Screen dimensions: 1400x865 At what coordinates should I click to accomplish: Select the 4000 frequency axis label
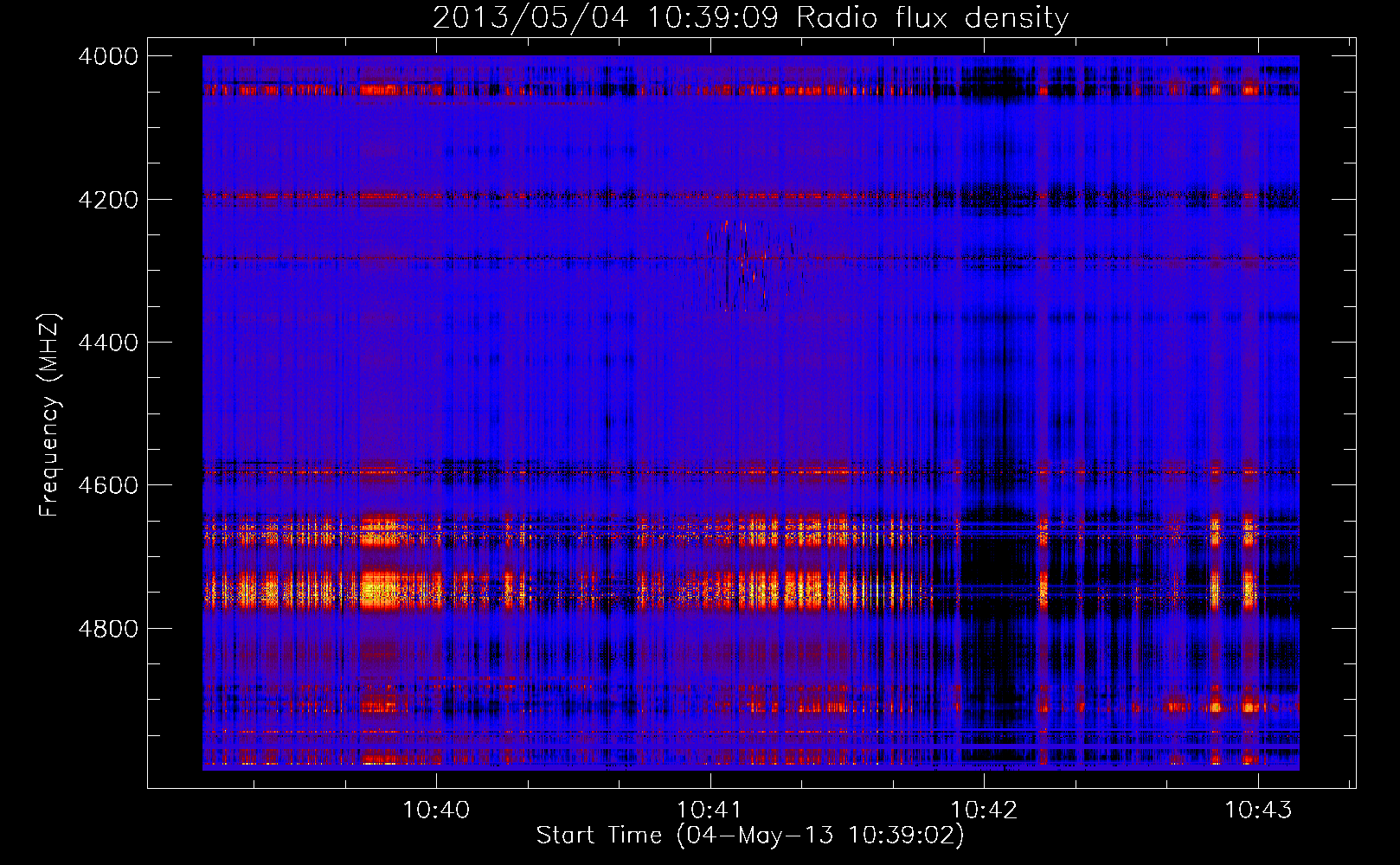click(107, 56)
